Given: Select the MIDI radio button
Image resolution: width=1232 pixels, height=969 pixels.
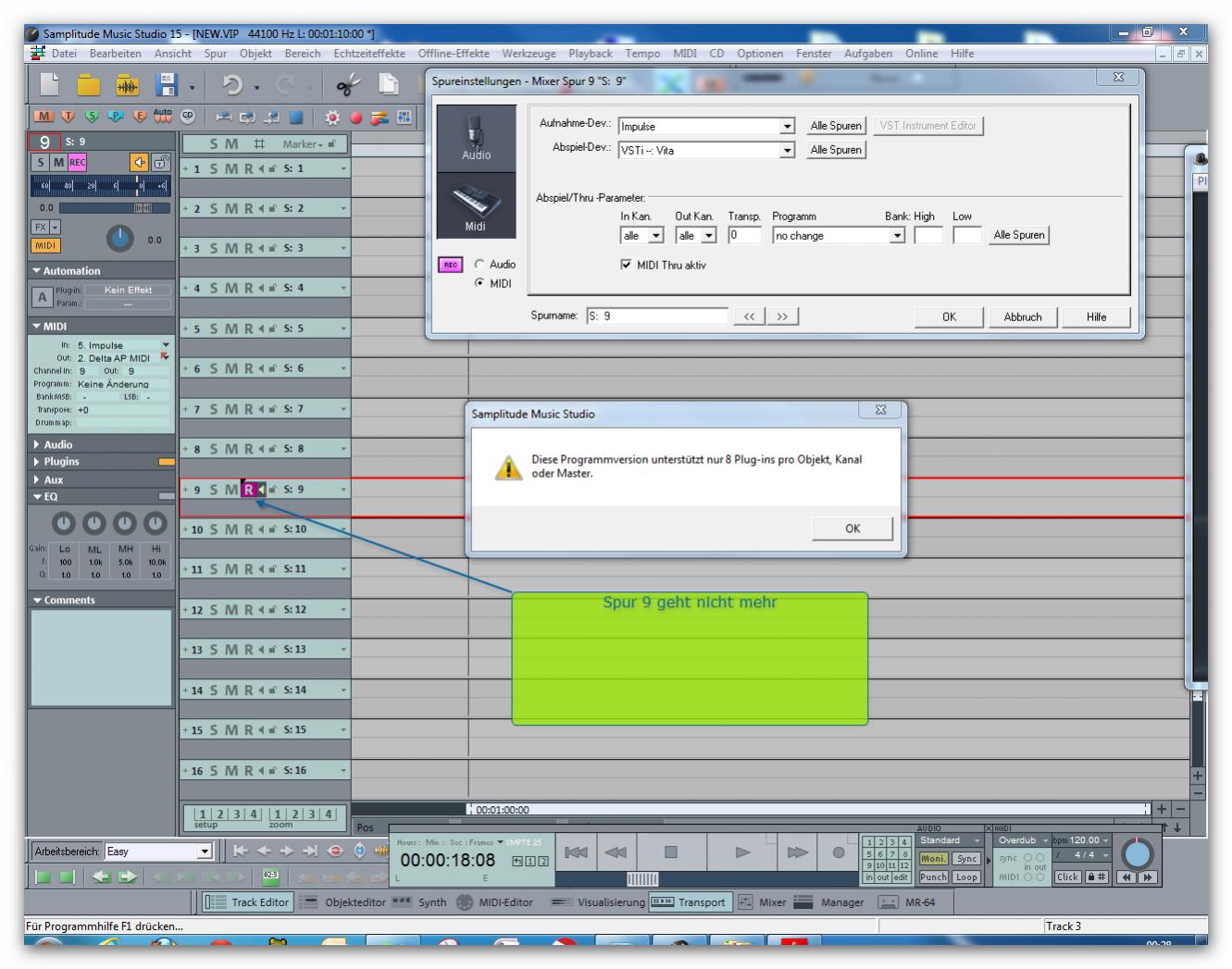Looking at the screenshot, I should tap(479, 283).
